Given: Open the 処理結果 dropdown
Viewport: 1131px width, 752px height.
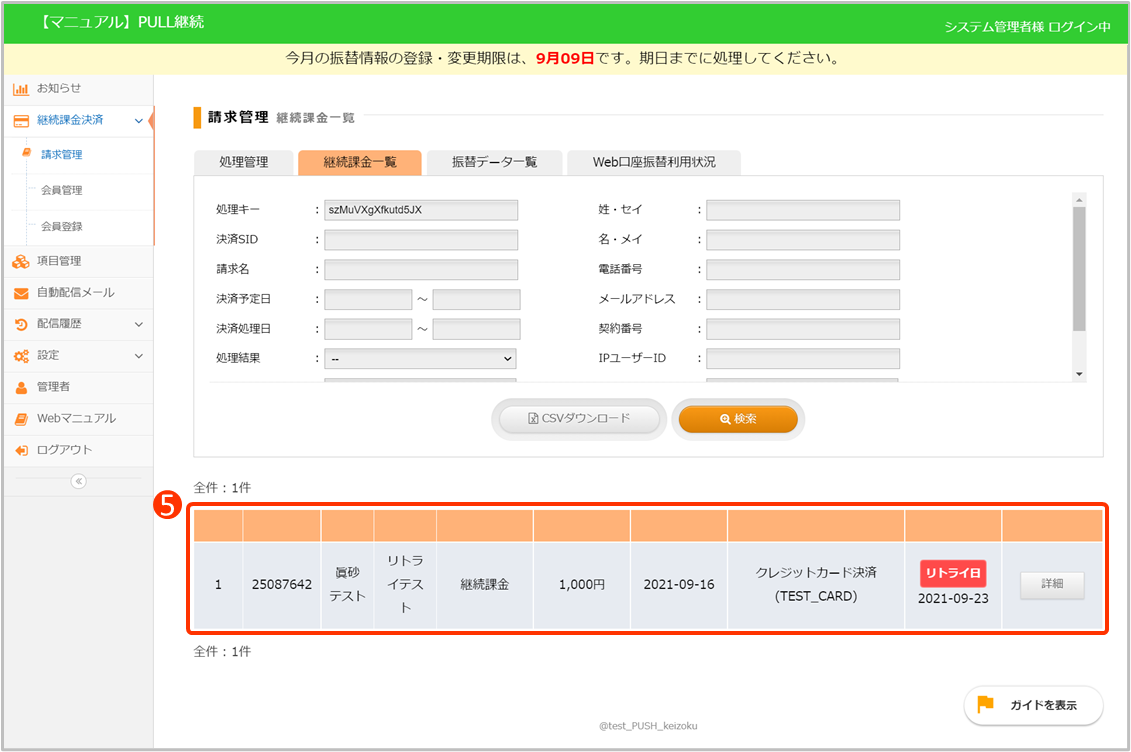Looking at the screenshot, I should (x=420, y=358).
